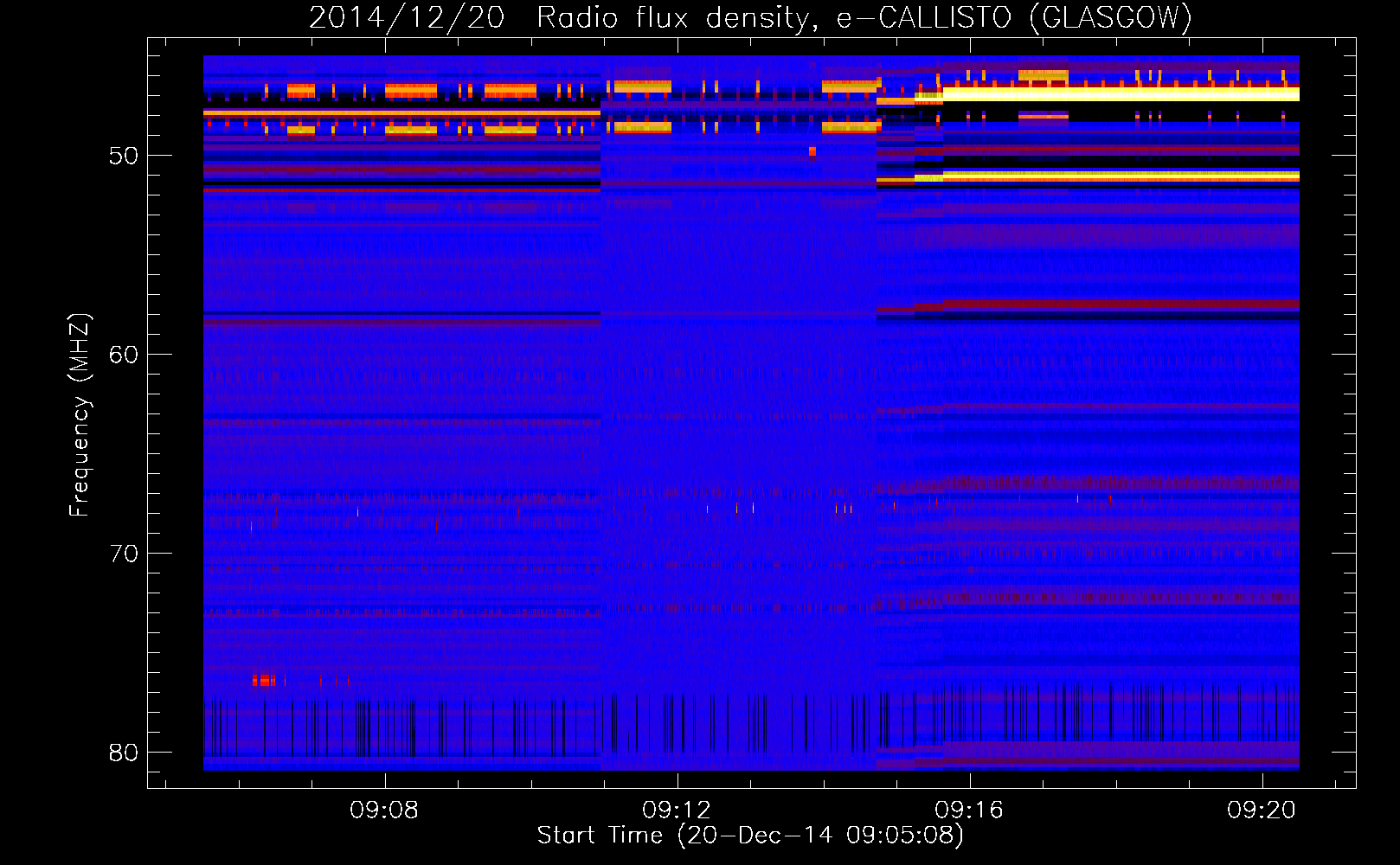The width and height of the screenshot is (1400, 865).
Task: Click the red burst cluster near 77 MHz
Action: click(x=264, y=681)
